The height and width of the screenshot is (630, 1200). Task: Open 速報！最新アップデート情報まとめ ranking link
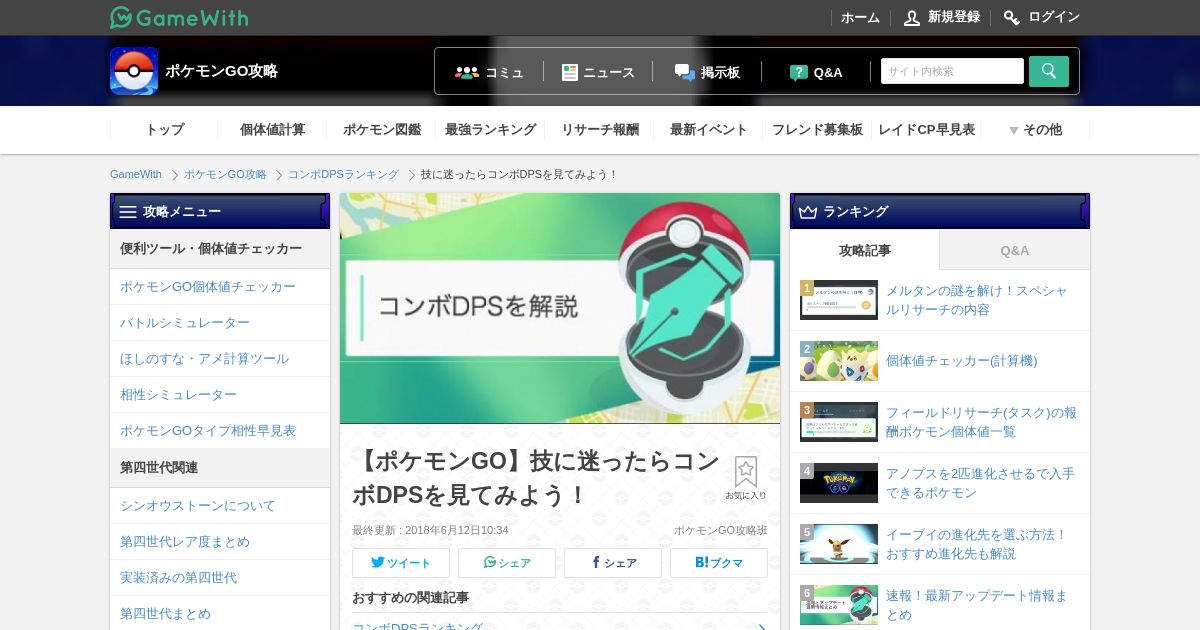pos(977,605)
